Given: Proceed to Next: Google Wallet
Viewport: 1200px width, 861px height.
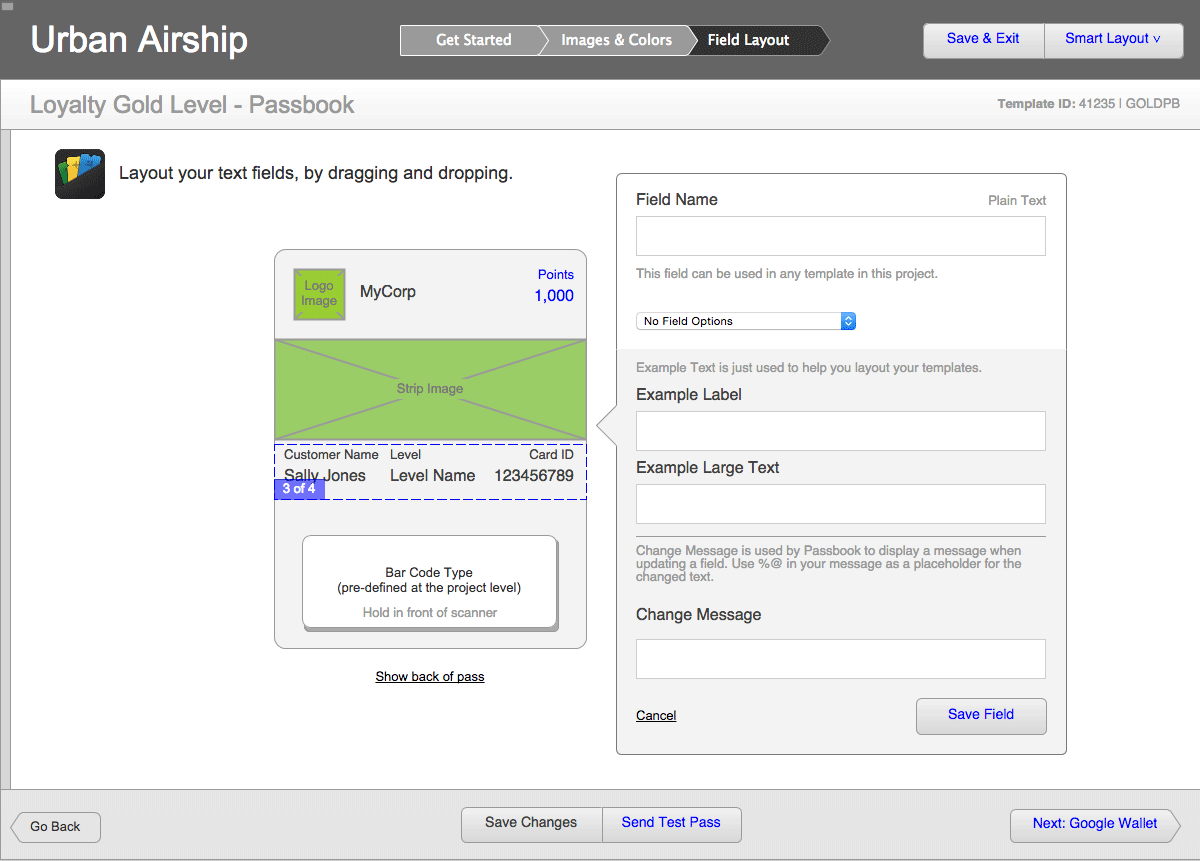Looking at the screenshot, I should [1095, 824].
